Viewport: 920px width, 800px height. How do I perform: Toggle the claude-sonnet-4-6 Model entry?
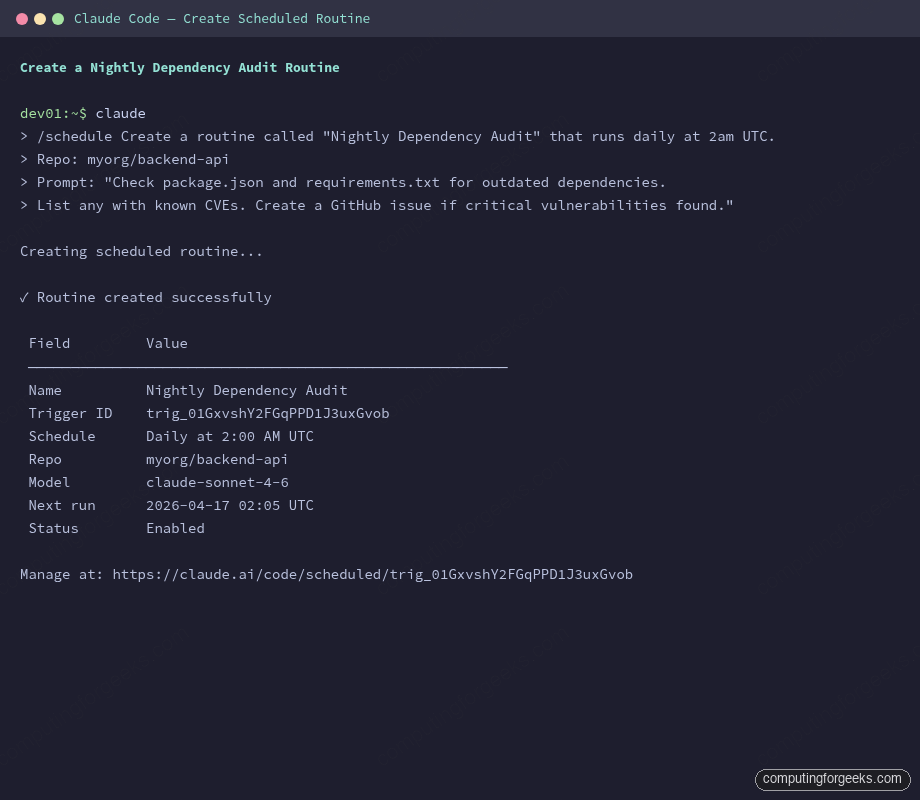point(216,482)
